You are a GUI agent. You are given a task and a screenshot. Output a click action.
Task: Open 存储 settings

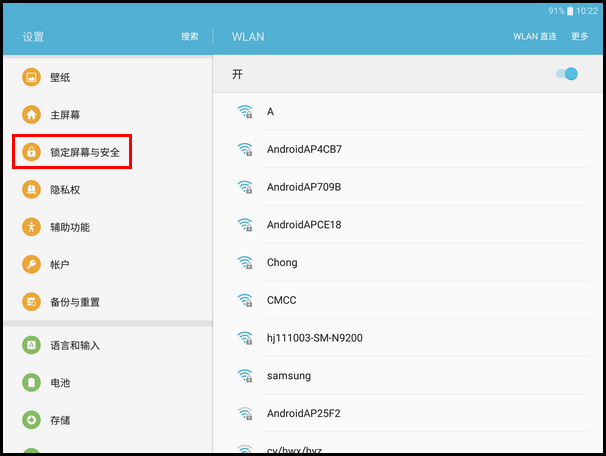pyautogui.click(x=108, y=420)
